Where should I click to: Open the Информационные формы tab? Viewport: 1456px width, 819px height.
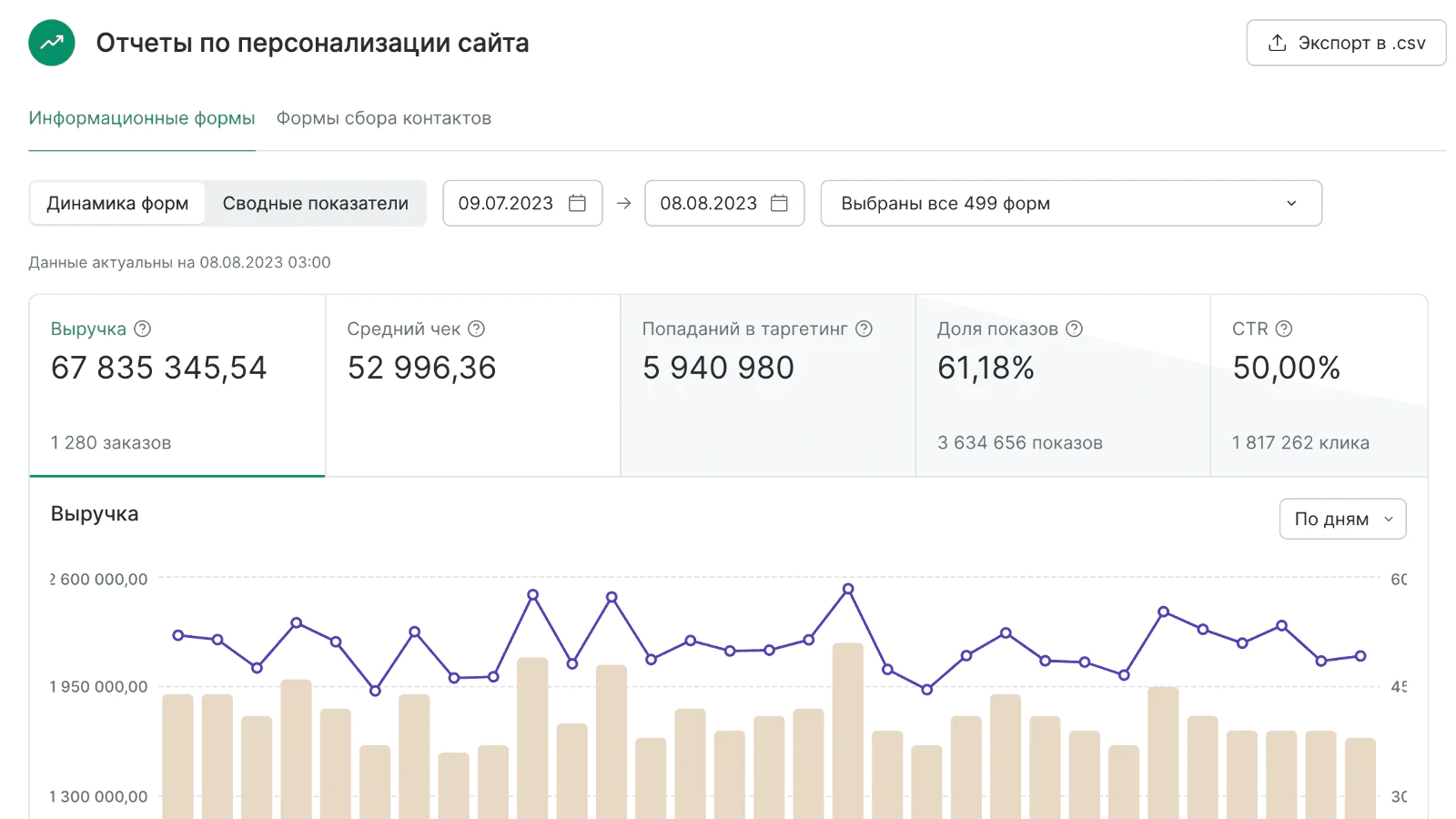click(142, 117)
